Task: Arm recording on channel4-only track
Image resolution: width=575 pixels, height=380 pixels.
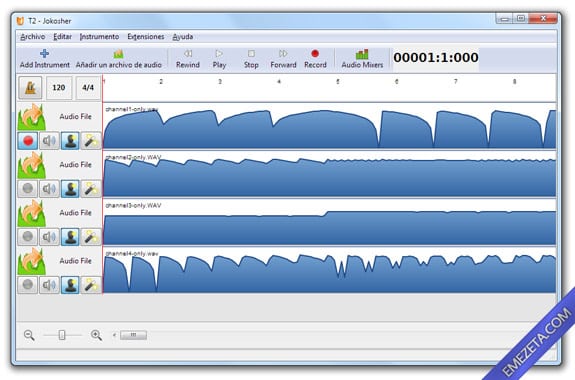Action: tap(28, 285)
